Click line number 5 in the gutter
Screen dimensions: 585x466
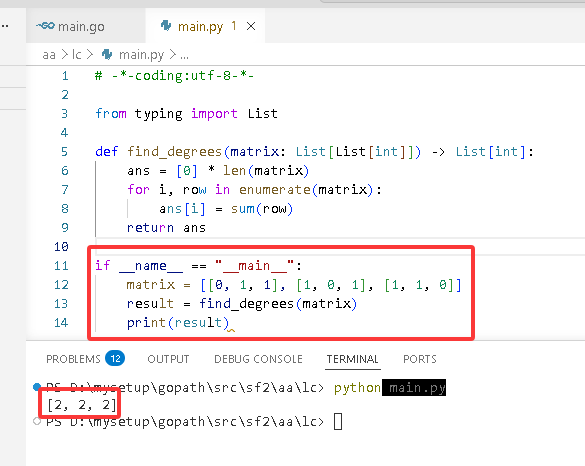[x=65, y=151]
